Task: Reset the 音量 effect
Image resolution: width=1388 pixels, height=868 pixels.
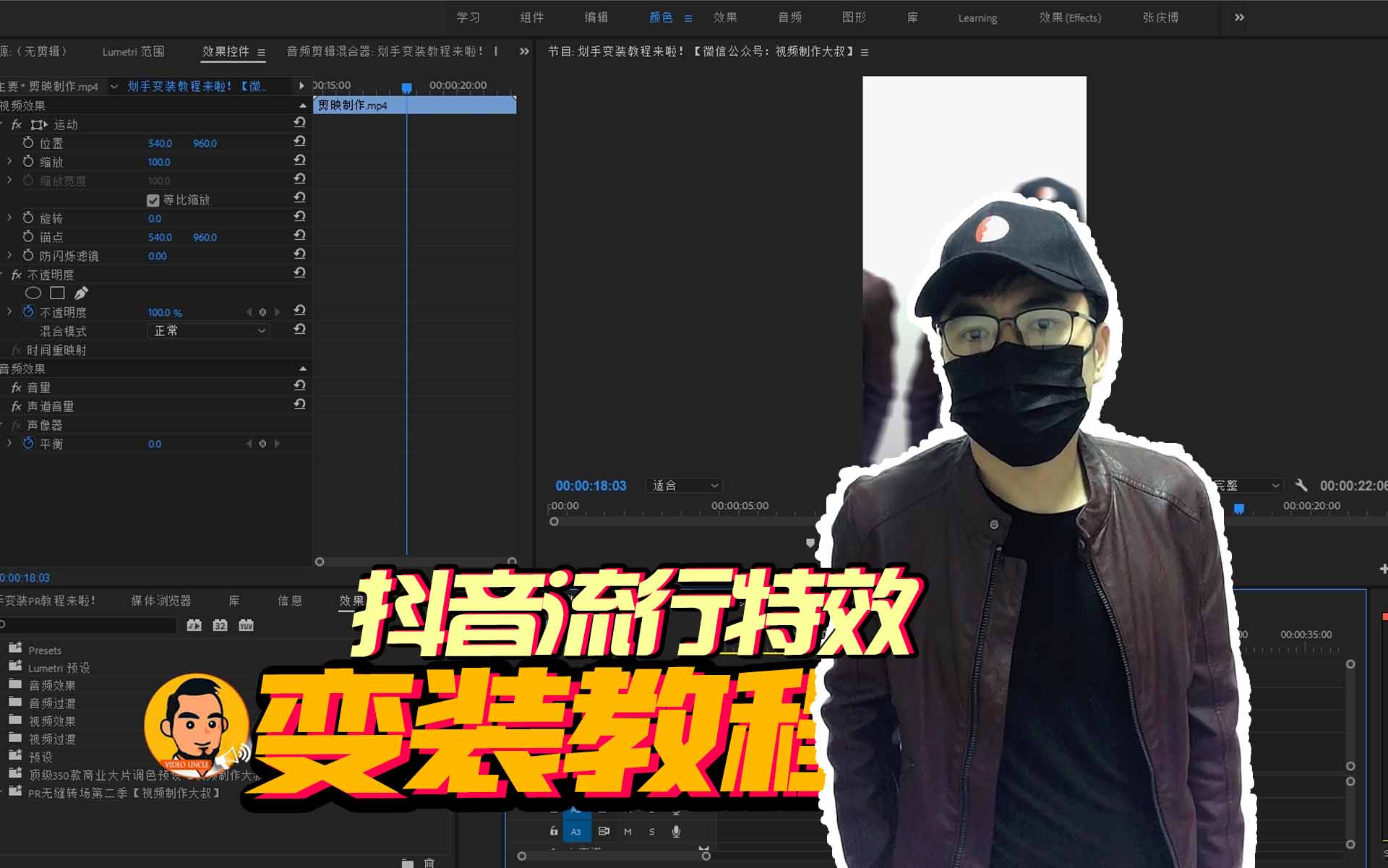Action: 299,386
